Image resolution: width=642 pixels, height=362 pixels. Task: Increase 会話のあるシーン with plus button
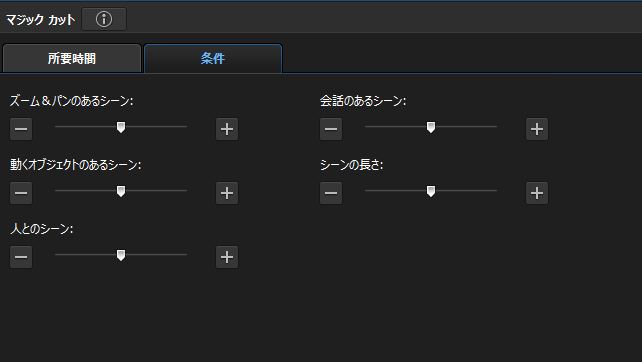537,129
